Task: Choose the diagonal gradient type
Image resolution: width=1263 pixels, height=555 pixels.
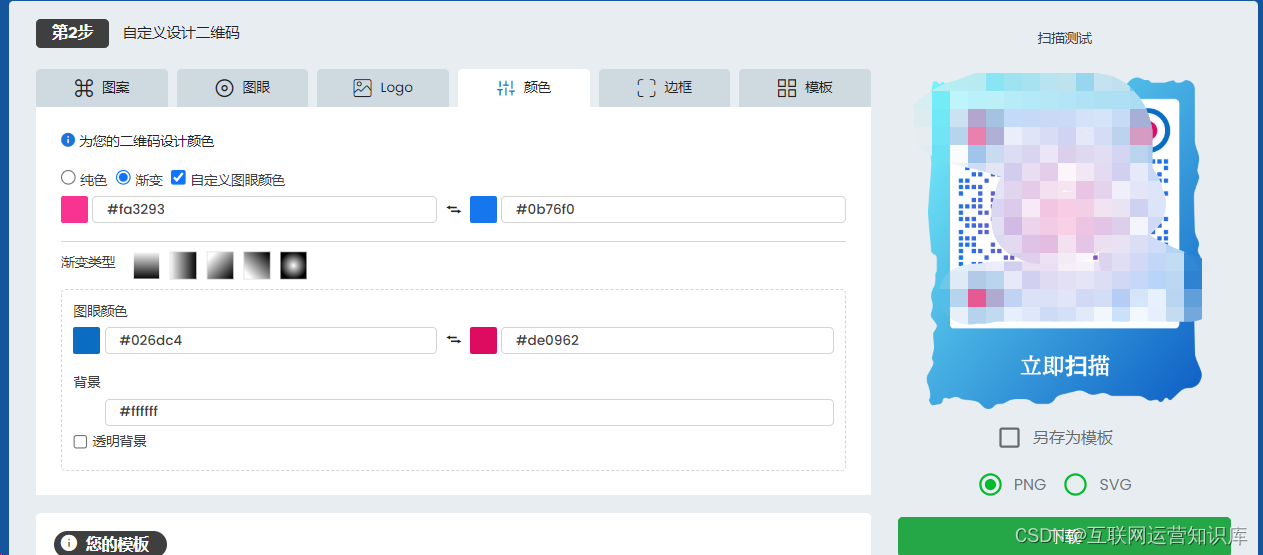Action: [220, 265]
